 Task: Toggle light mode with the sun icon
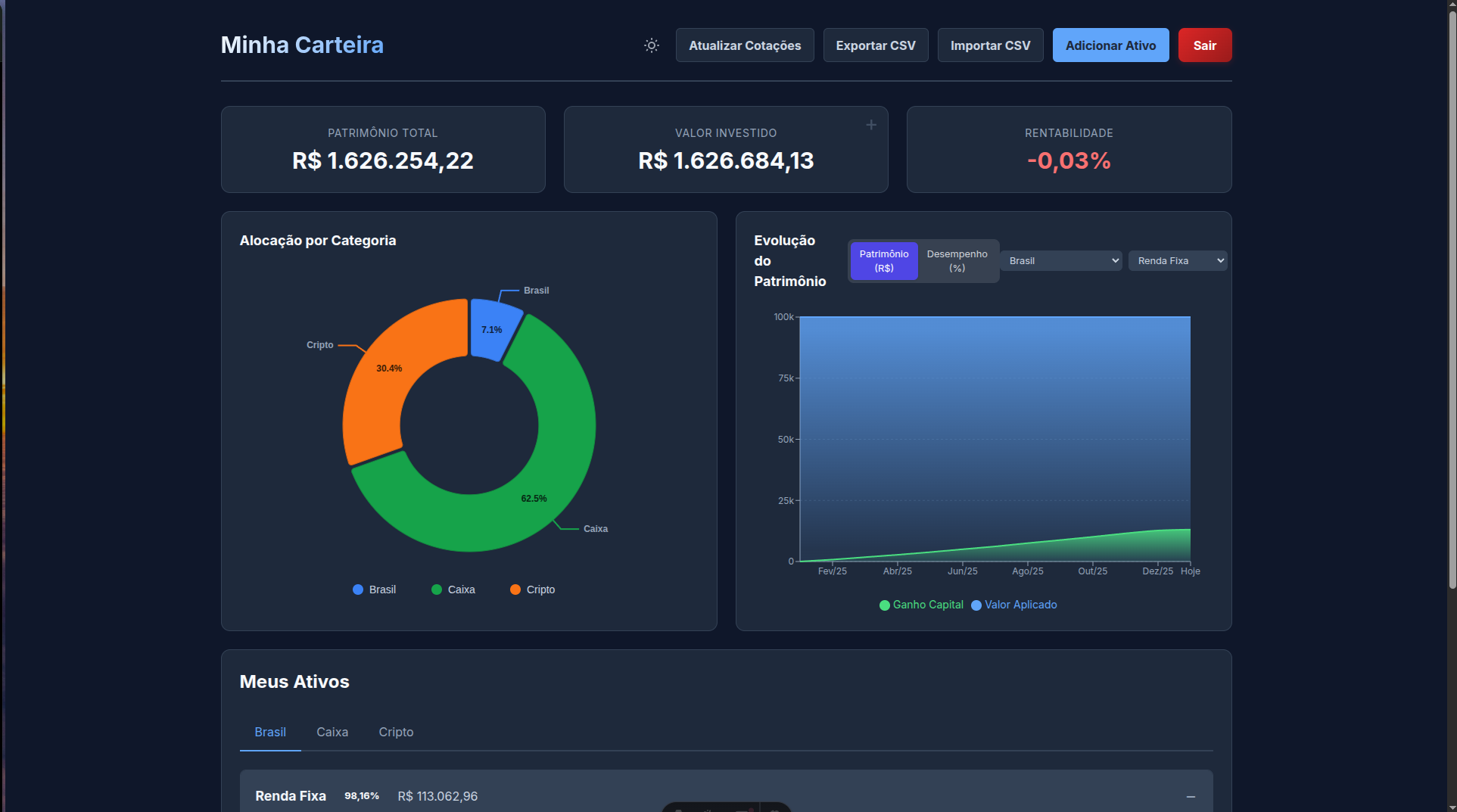651,45
